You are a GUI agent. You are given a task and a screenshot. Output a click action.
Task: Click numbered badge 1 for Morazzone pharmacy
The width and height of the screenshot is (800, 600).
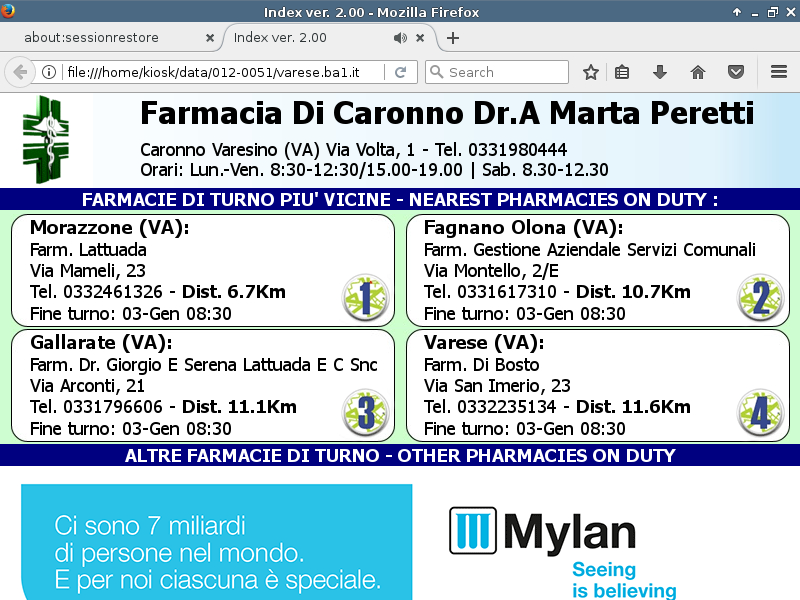(x=365, y=297)
